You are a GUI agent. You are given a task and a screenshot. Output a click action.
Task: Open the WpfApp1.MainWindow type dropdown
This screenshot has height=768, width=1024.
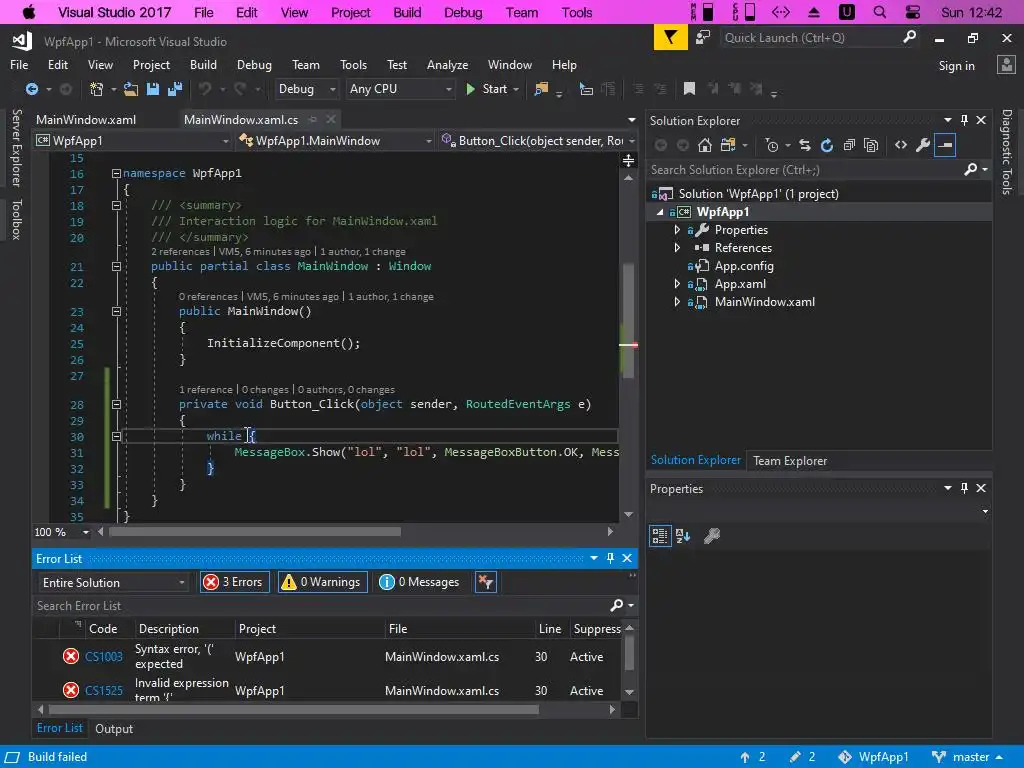click(336, 141)
